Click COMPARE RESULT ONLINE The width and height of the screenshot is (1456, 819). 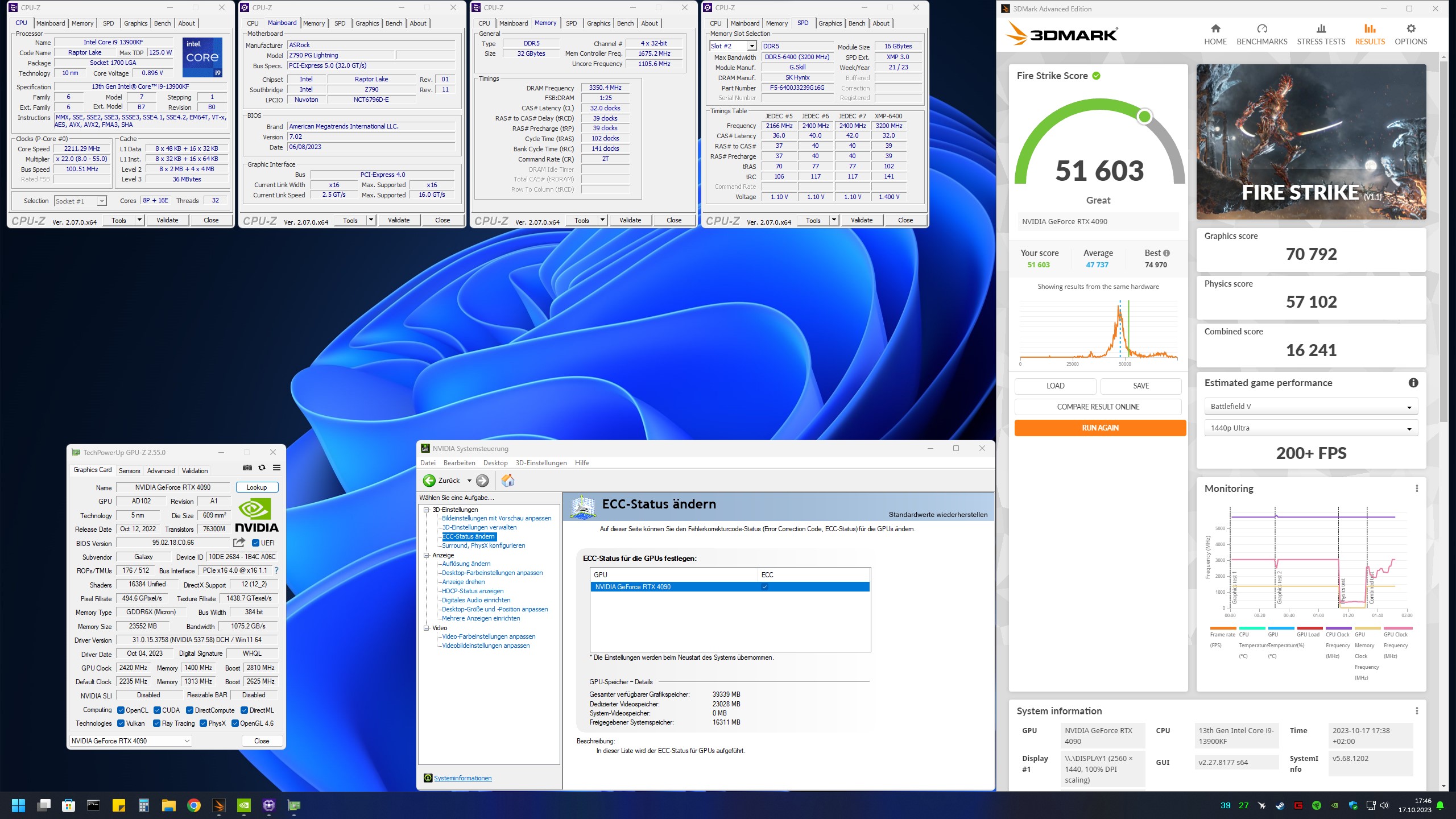pyautogui.click(x=1098, y=407)
